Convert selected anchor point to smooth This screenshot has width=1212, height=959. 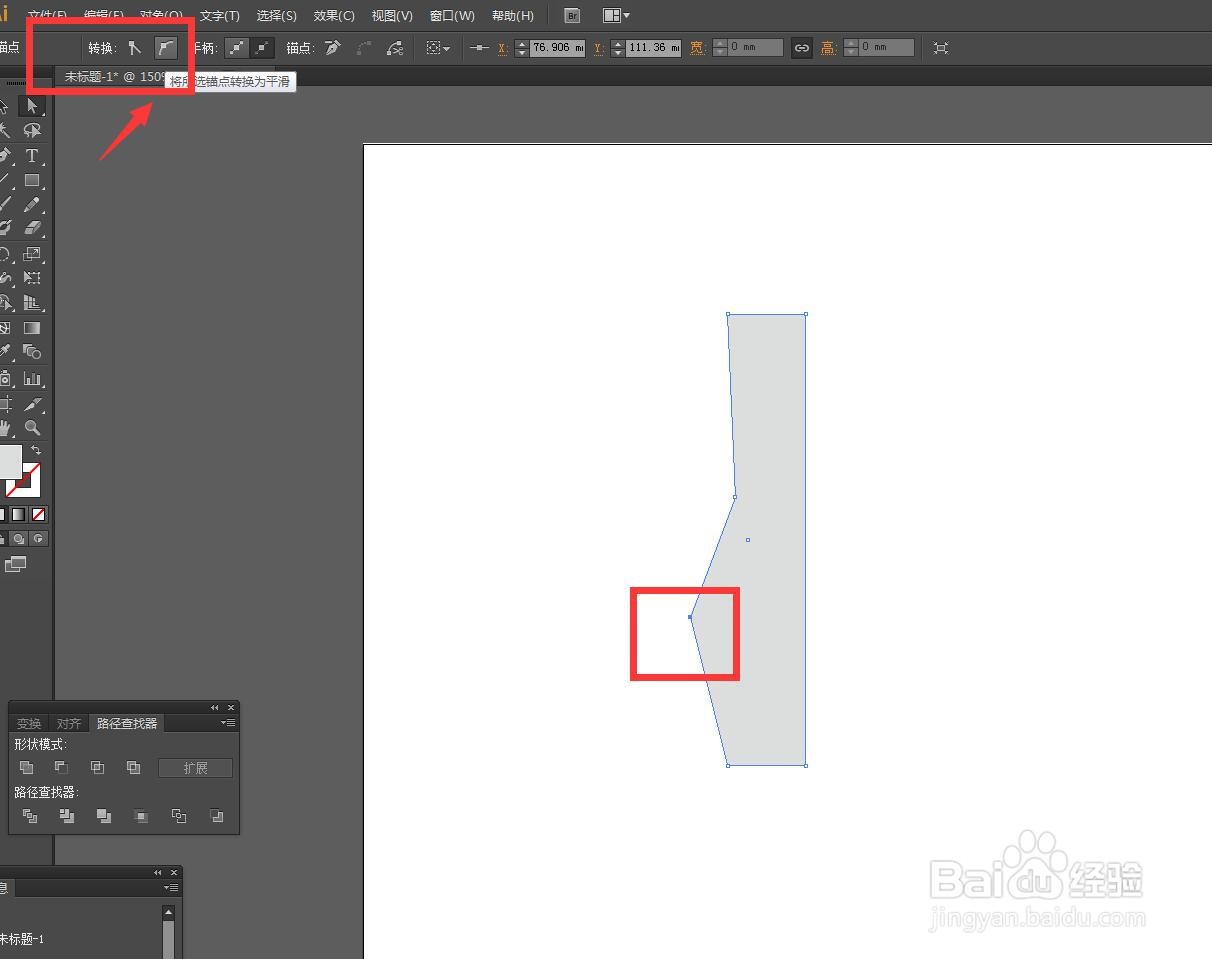[x=166, y=47]
